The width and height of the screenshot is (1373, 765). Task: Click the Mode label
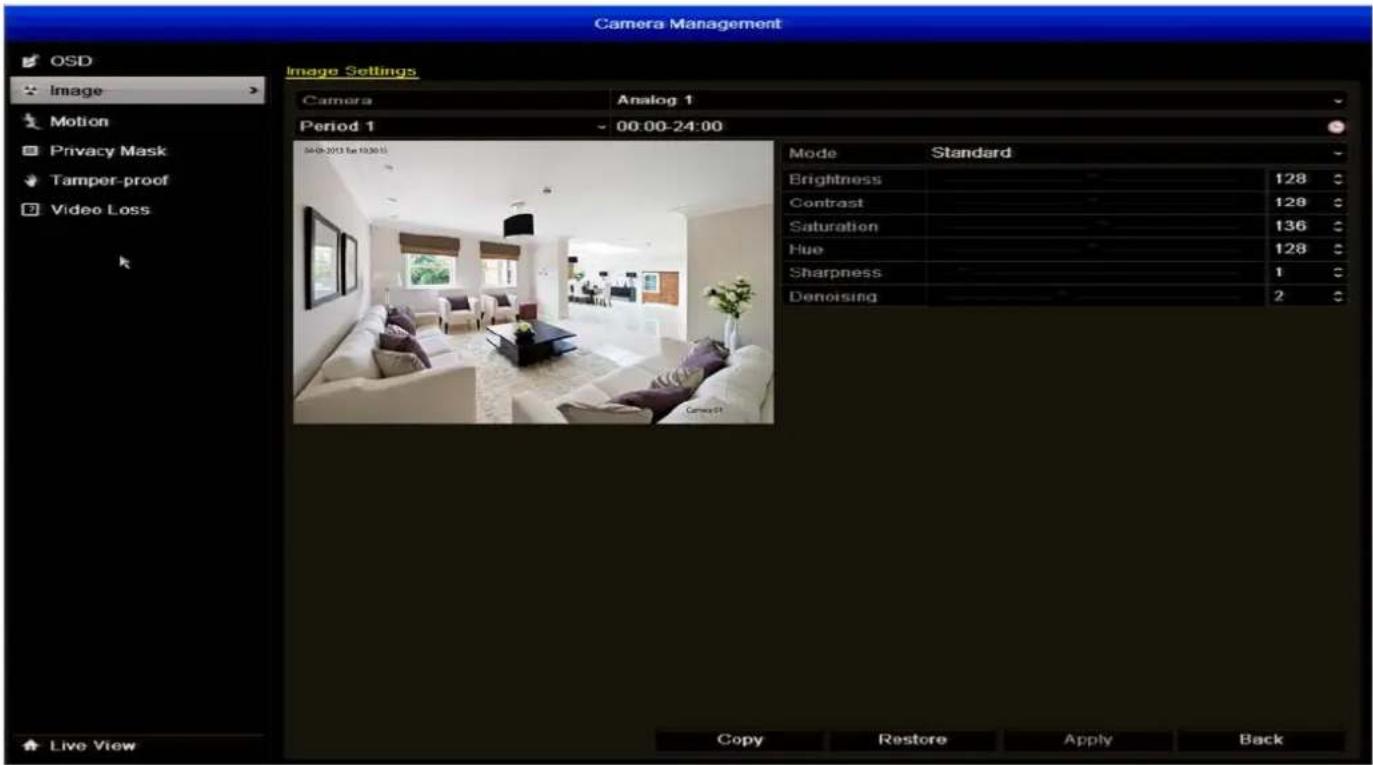click(813, 154)
